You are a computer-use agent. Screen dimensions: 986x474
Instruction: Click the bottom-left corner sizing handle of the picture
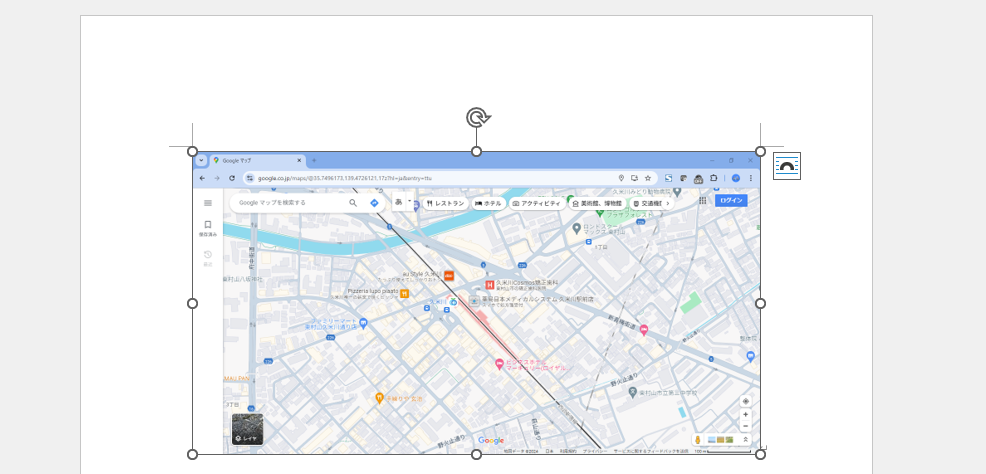(192, 455)
